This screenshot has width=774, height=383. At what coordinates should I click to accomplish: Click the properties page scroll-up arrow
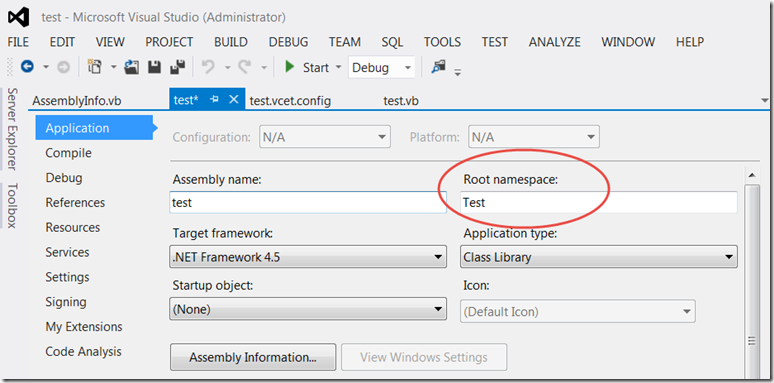[x=752, y=175]
